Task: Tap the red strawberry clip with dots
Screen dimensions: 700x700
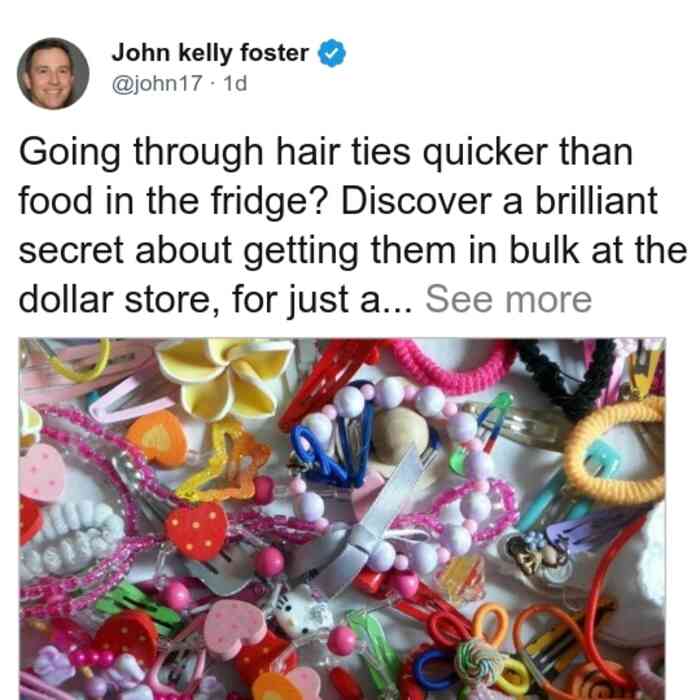Action: [x=196, y=530]
